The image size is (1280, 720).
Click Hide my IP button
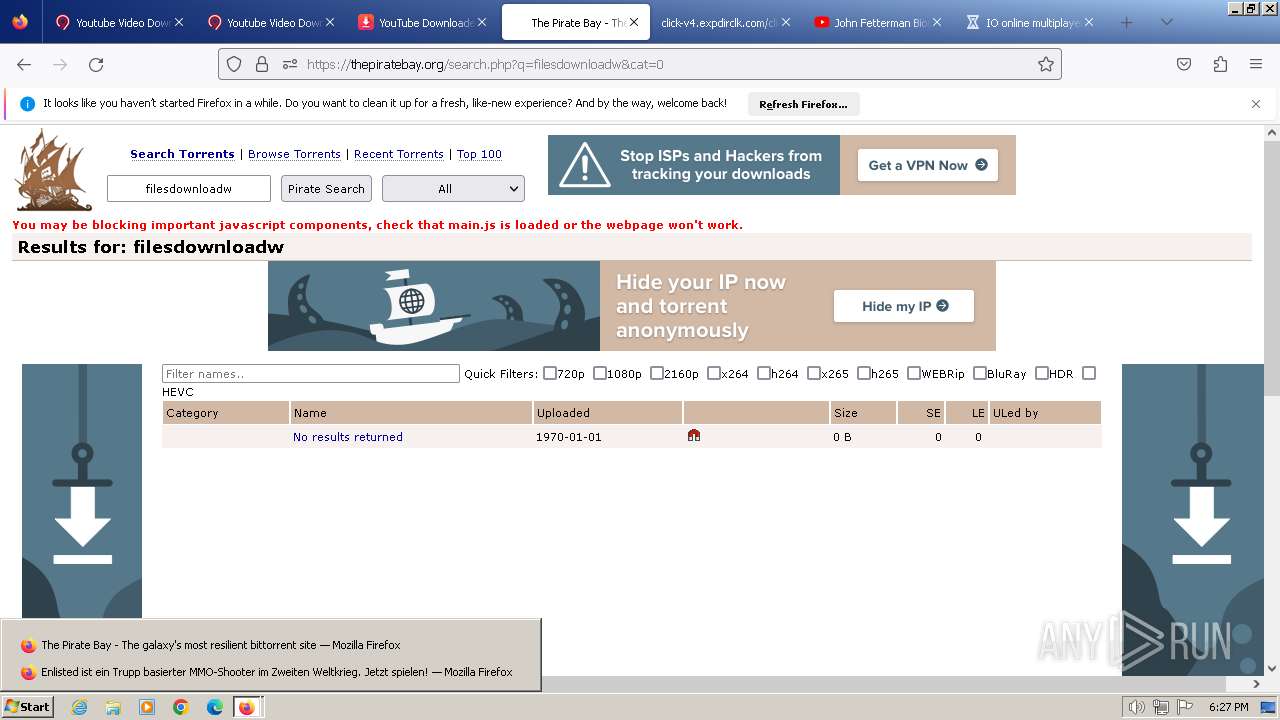pyautogui.click(x=904, y=306)
